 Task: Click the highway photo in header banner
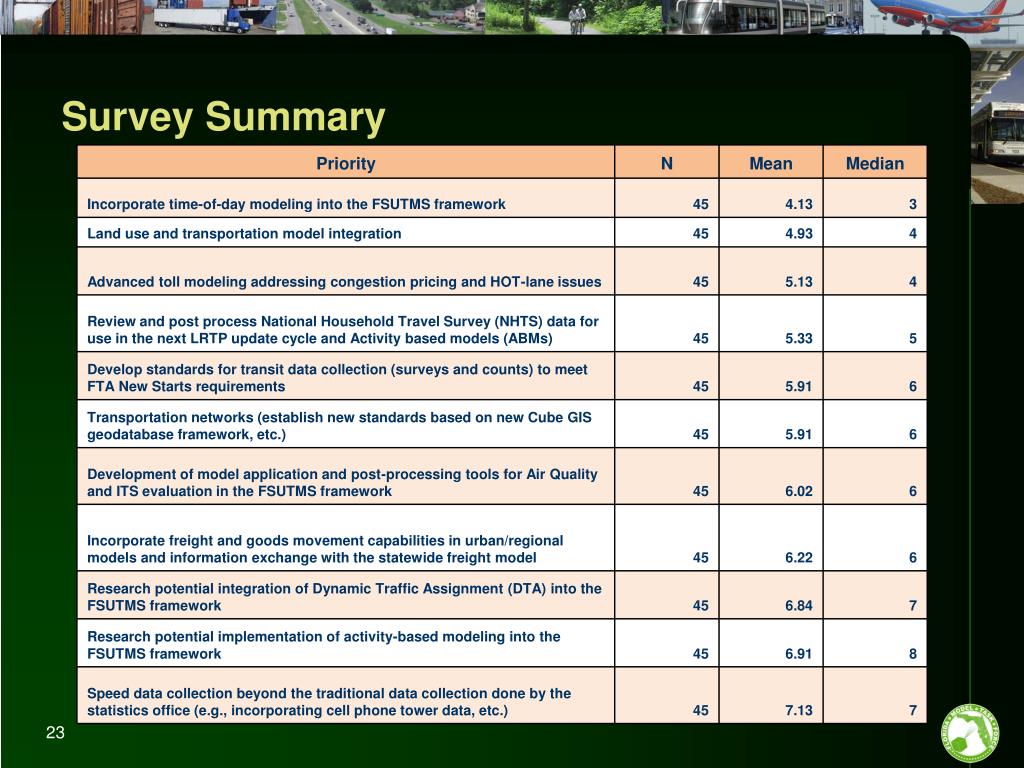381,16
